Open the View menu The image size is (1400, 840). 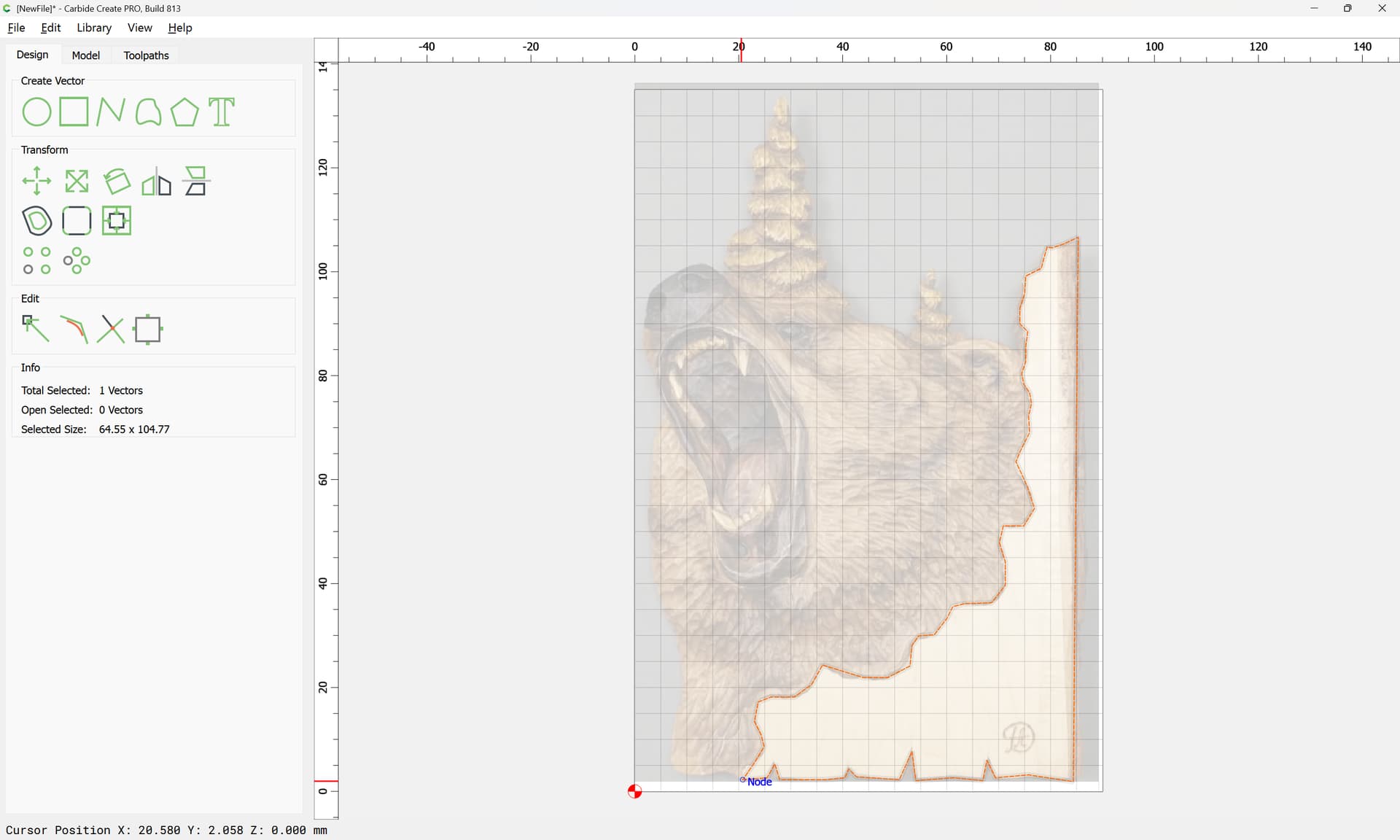(x=139, y=28)
